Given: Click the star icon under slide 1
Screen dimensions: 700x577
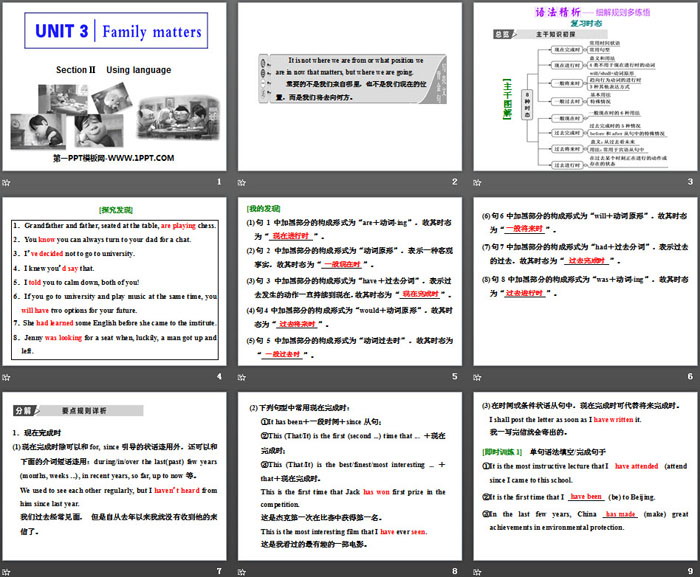Looking at the screenshot, I should click(7, 182).
